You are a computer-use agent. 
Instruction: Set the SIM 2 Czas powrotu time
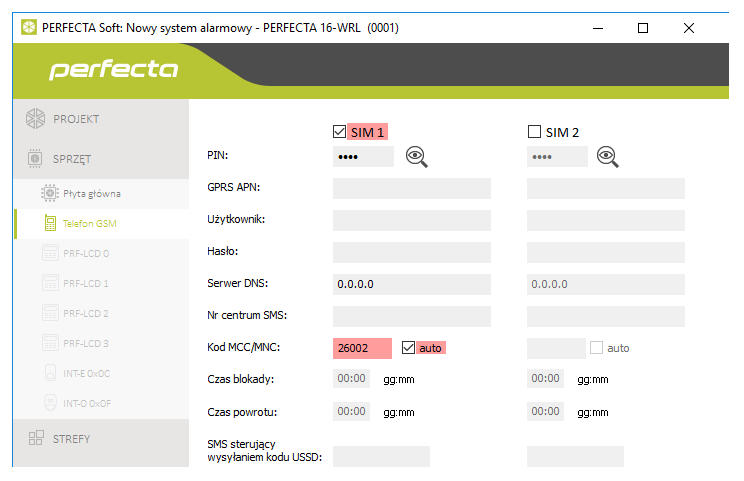pos(545,411)
